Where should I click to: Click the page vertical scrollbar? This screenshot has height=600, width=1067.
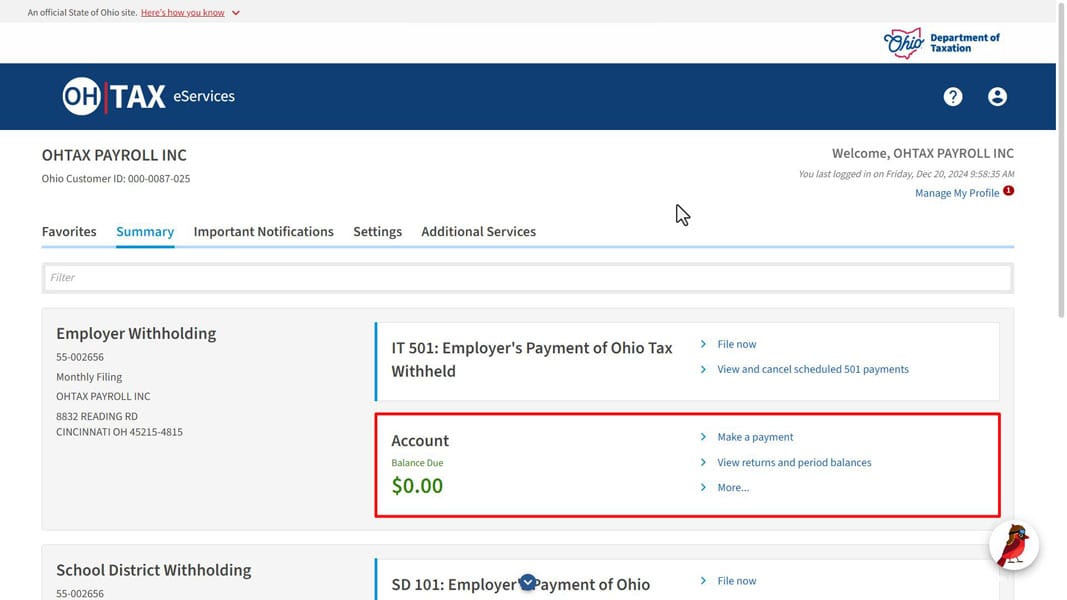click(1061, 160)
